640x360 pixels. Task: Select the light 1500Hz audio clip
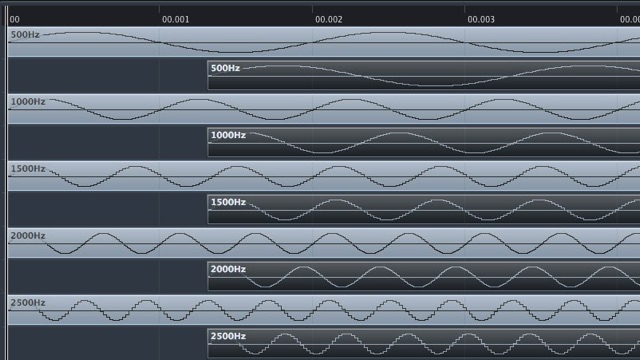pyautogui.click(x=324, y=176)
